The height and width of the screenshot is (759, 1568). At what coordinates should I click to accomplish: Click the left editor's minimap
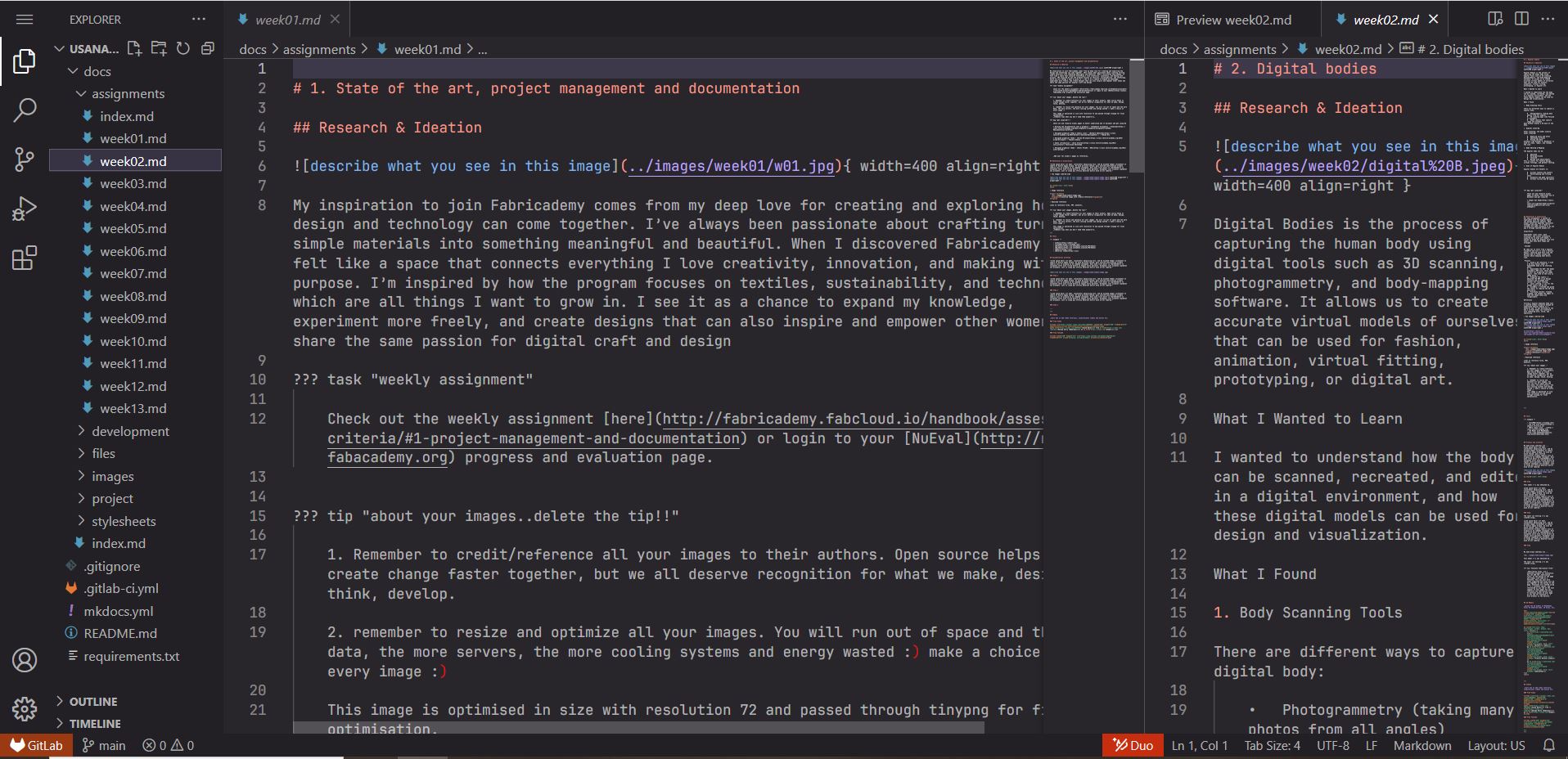1087,204
